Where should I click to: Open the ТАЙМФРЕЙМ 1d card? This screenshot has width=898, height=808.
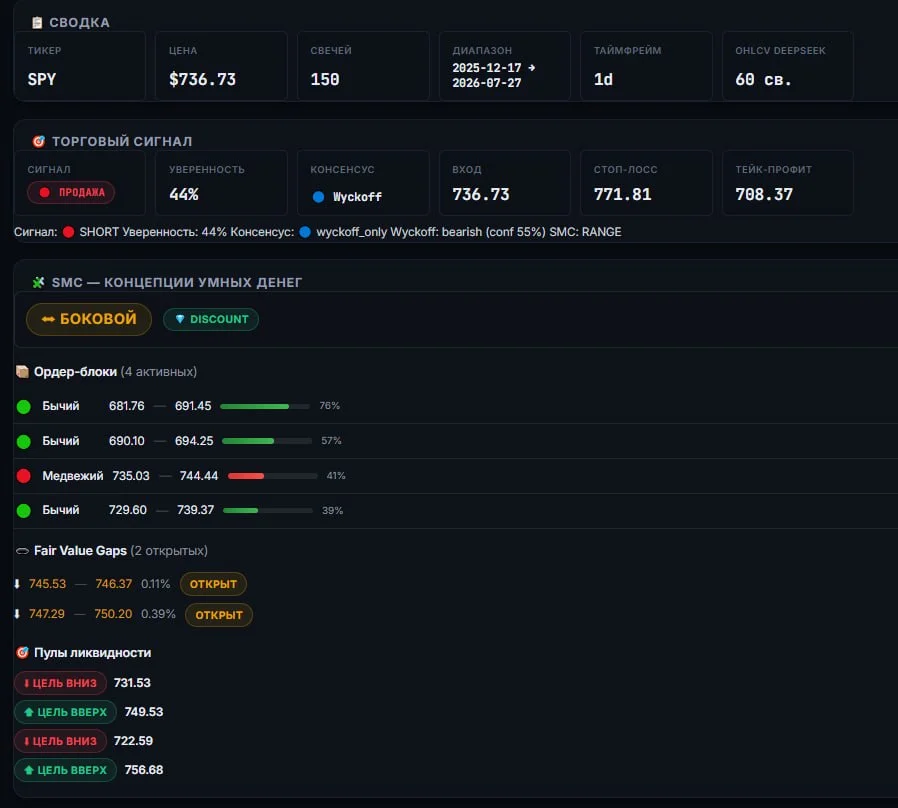(646, 66)
